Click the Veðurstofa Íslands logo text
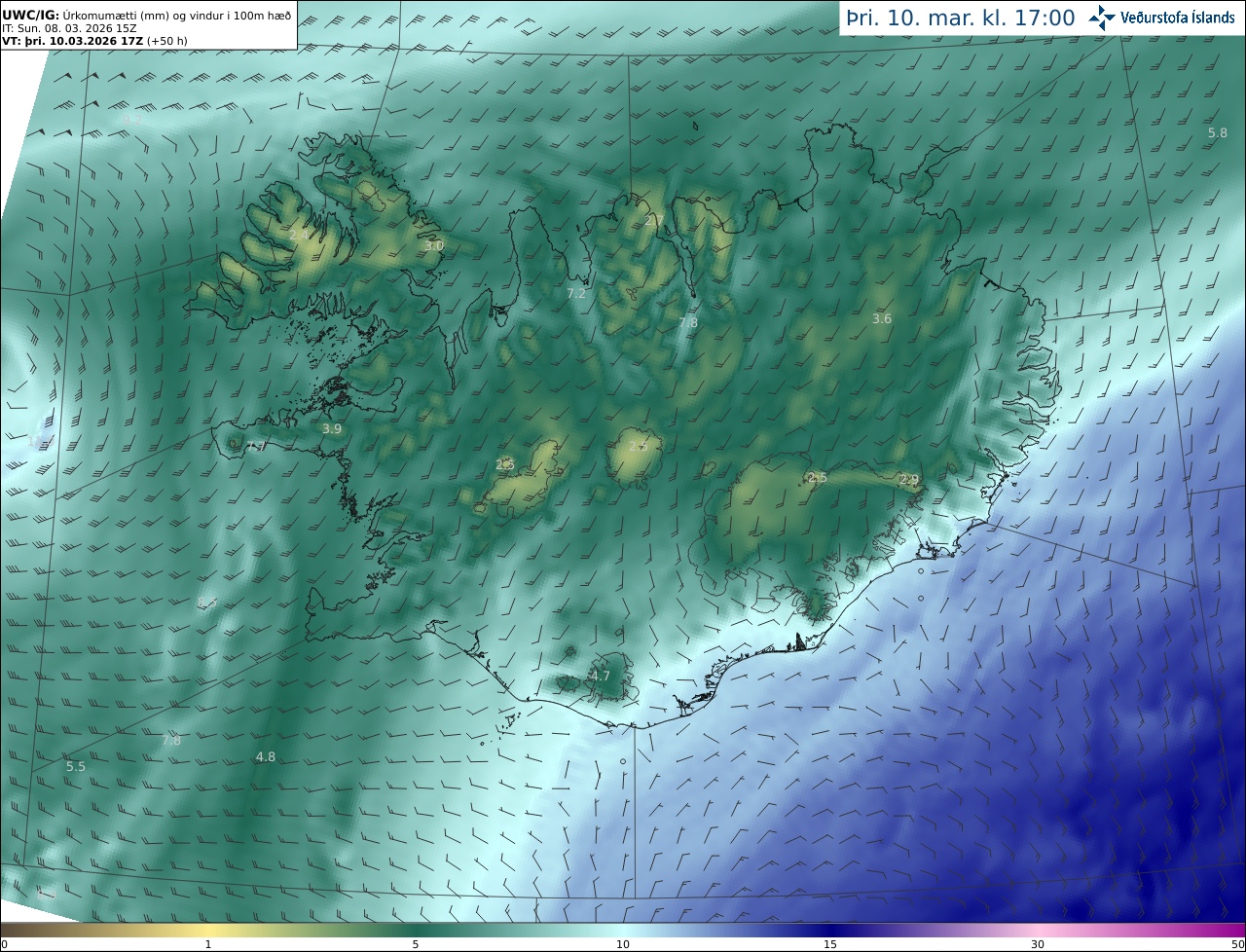Image resolution: width=1246 pixels, height=952 pixels. tap(1178, 18)
